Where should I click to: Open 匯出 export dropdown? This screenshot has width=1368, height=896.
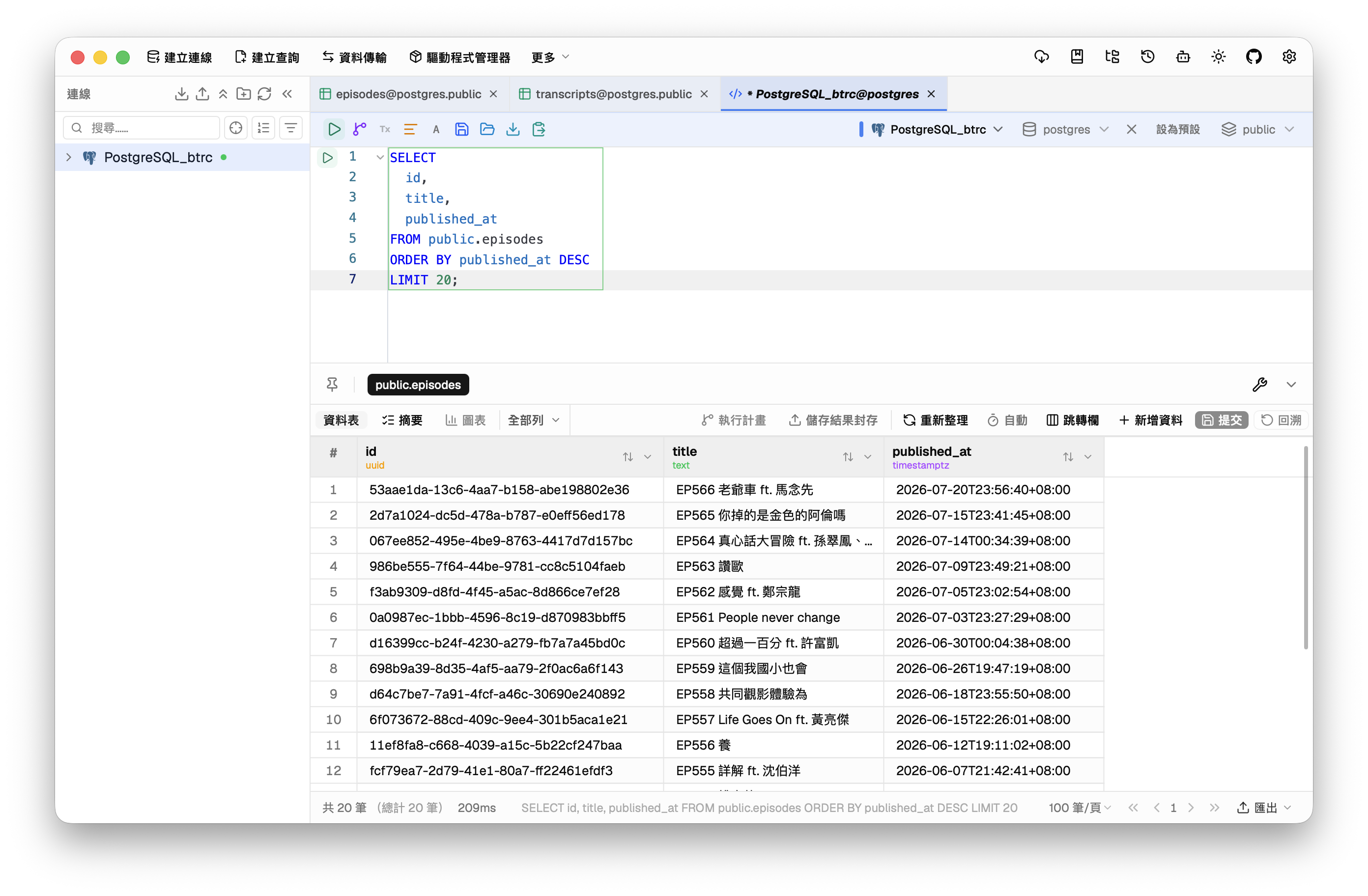[x=1264, y=808]
